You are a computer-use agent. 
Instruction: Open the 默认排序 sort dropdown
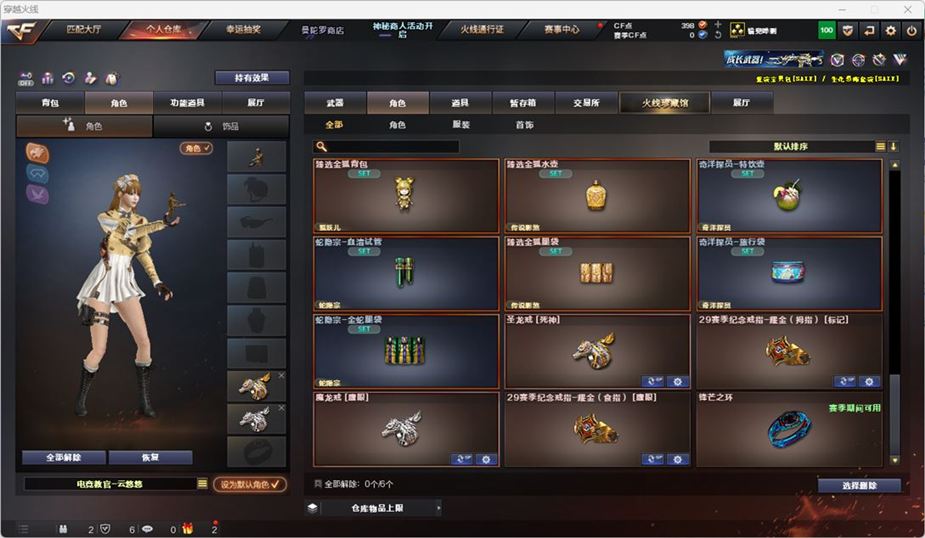[791, 146]
